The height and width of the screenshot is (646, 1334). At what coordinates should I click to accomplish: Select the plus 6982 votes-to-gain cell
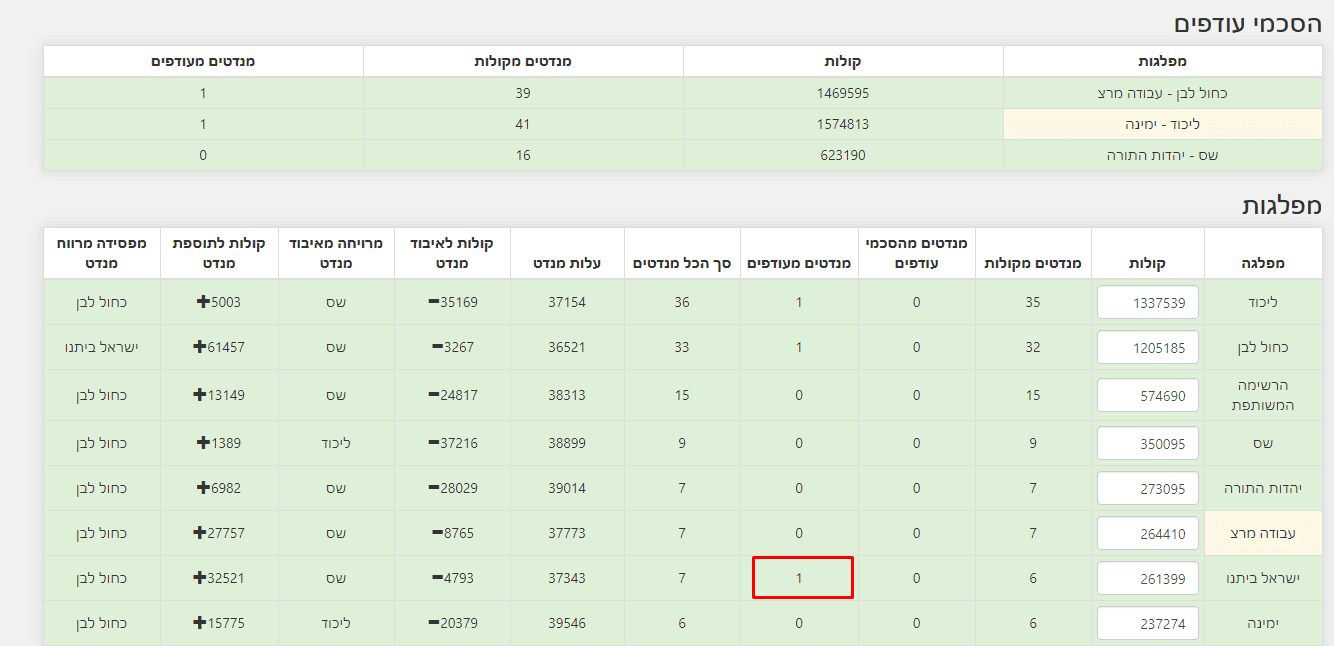[x=219, y=488]
